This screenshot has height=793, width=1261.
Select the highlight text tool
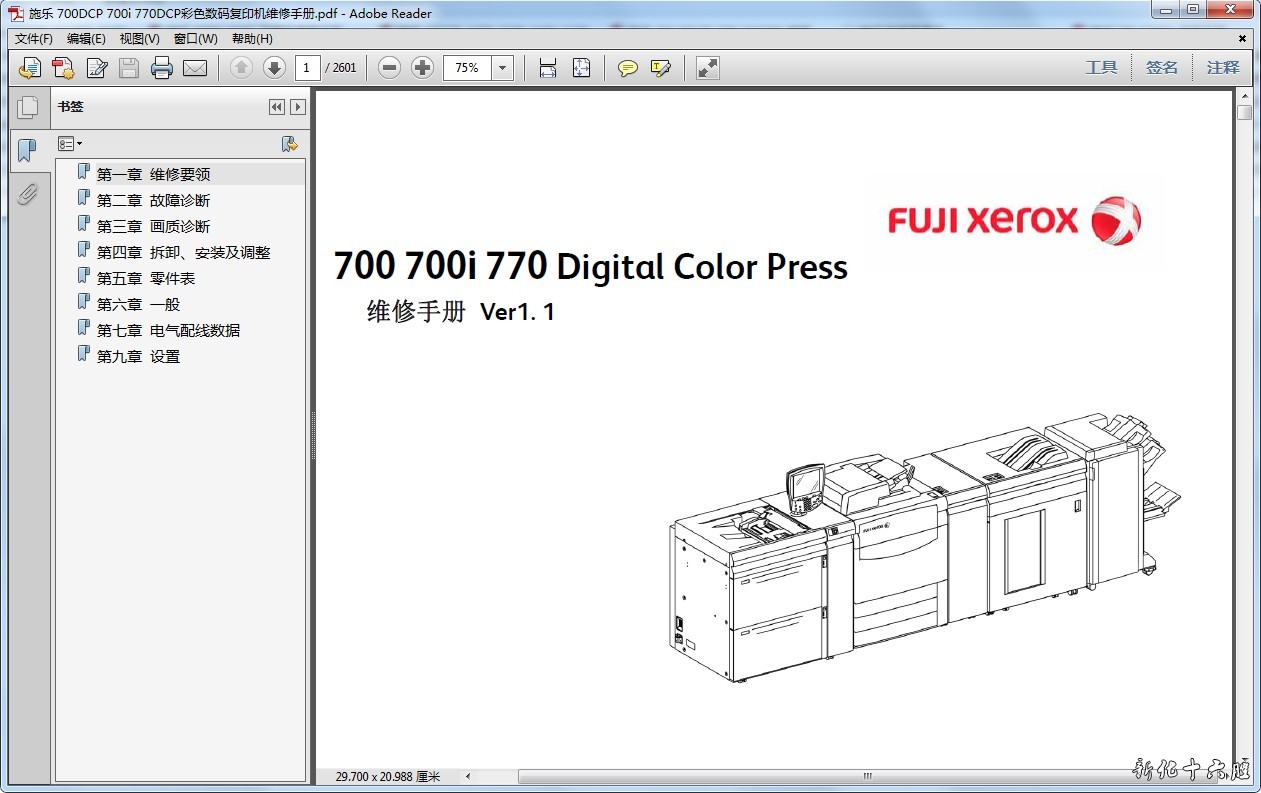click(x=660, y=68)
